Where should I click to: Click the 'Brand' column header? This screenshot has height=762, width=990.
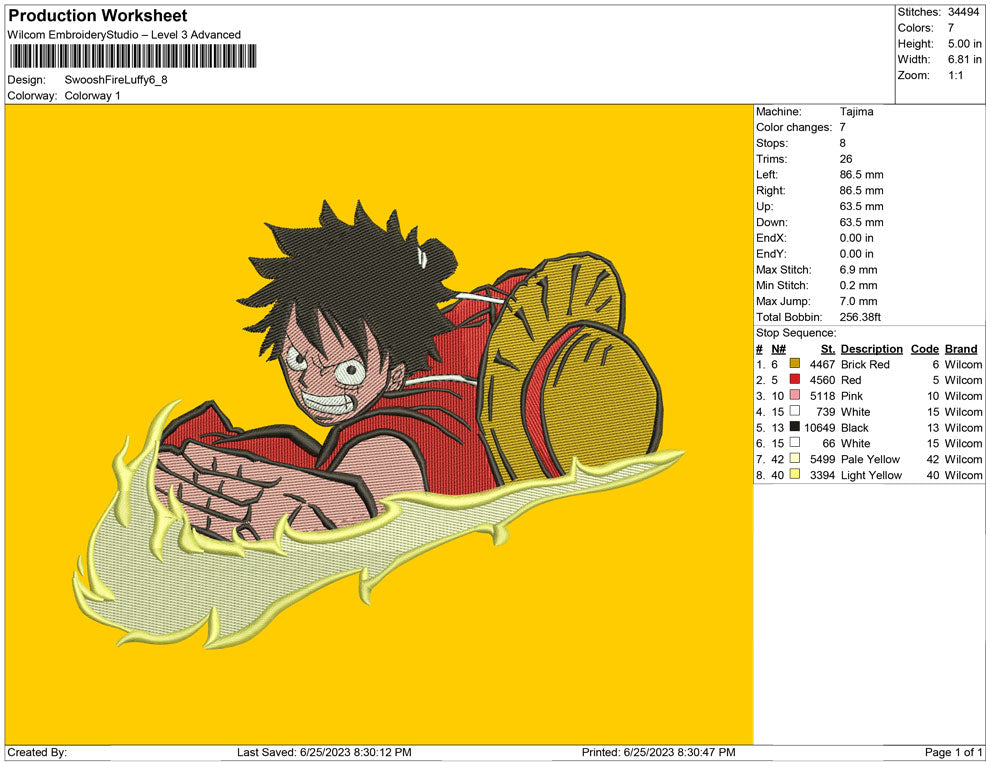(x=961, y=348)
